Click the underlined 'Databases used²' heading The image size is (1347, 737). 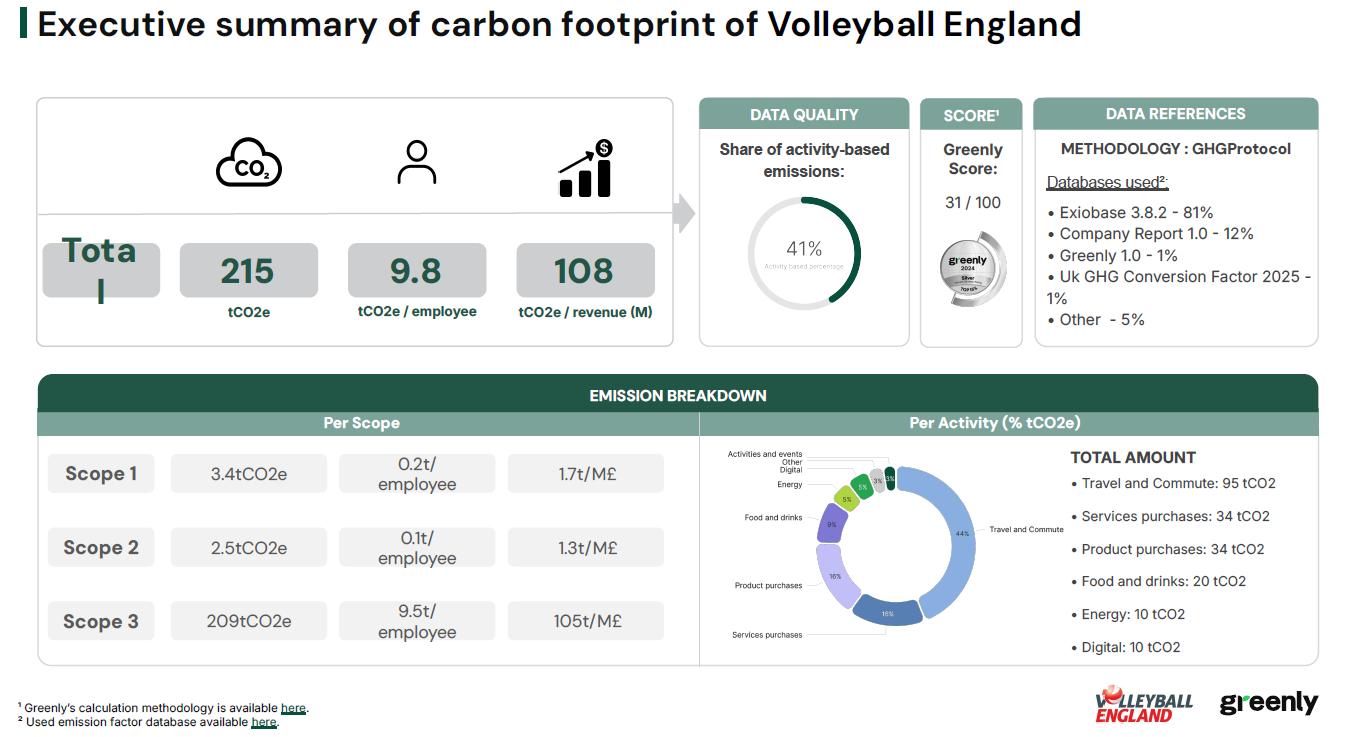(1108, 182)
